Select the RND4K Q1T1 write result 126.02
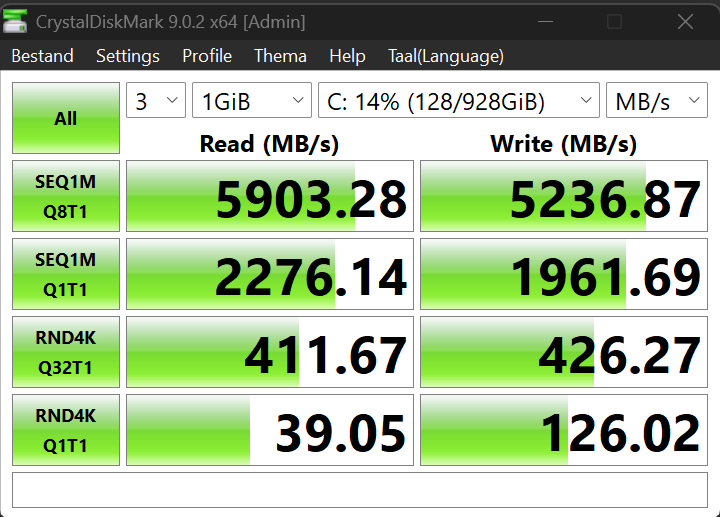Image resolution: width=720 pixels, height=517 pixels. tap(564, 430)
